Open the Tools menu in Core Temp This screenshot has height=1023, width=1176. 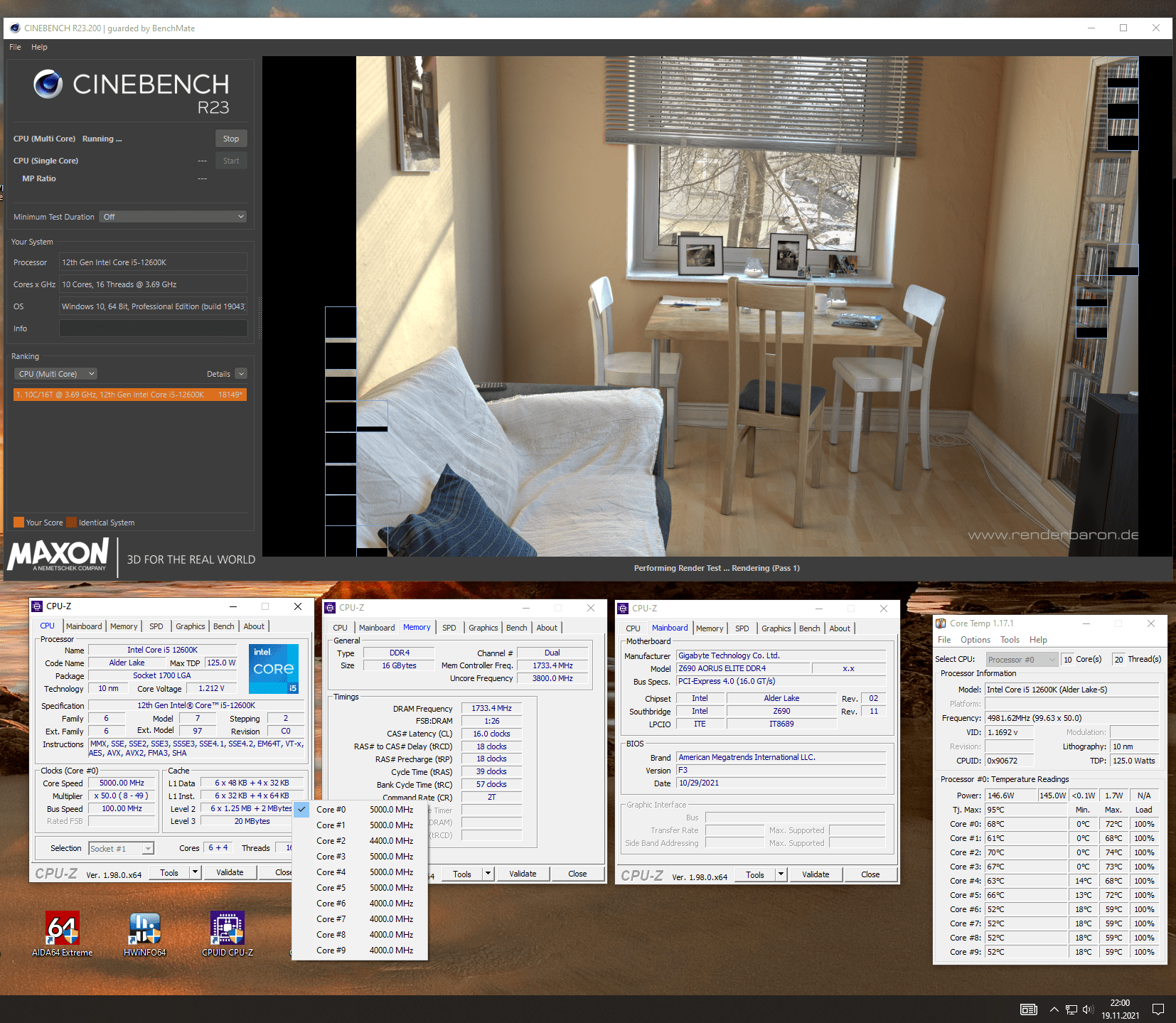pos(1010,640)
